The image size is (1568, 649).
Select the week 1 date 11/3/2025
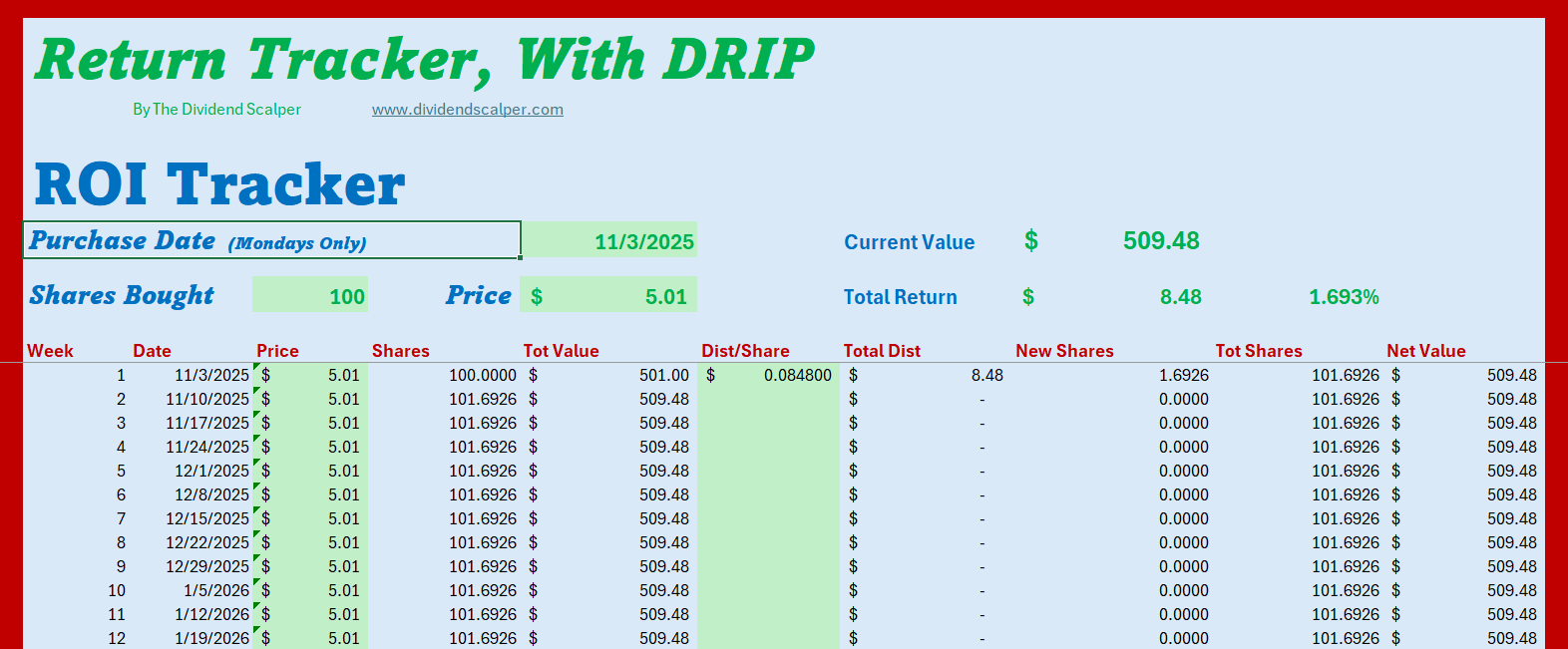coord(211,375)
